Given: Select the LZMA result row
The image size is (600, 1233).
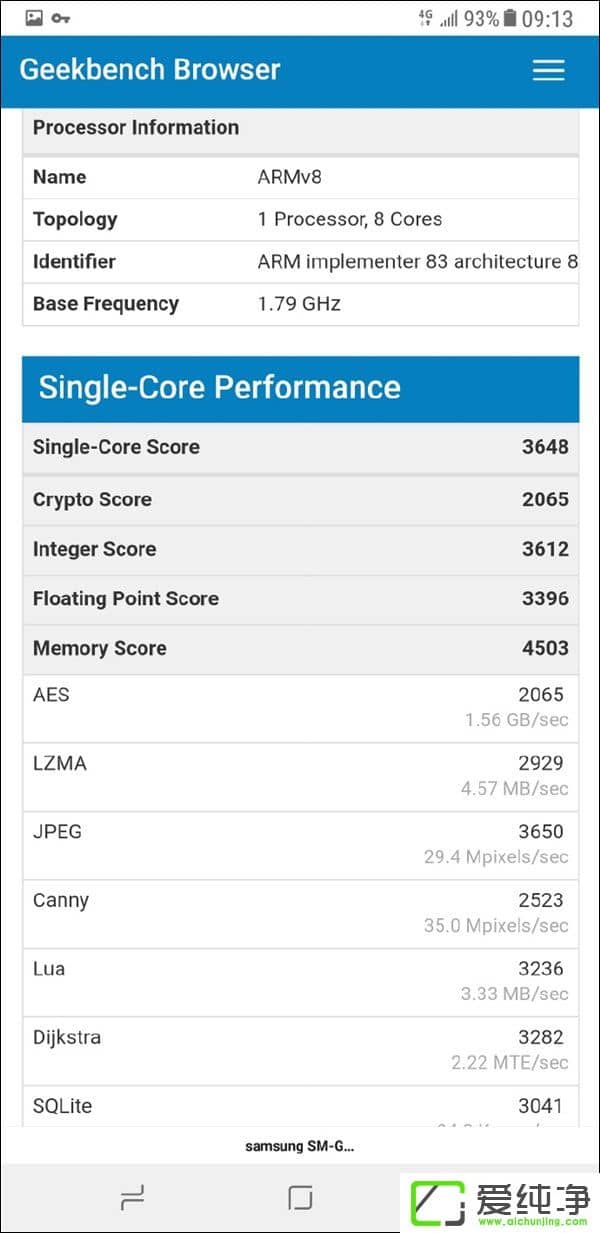Looking at the screenshot, I should [300, 776].
